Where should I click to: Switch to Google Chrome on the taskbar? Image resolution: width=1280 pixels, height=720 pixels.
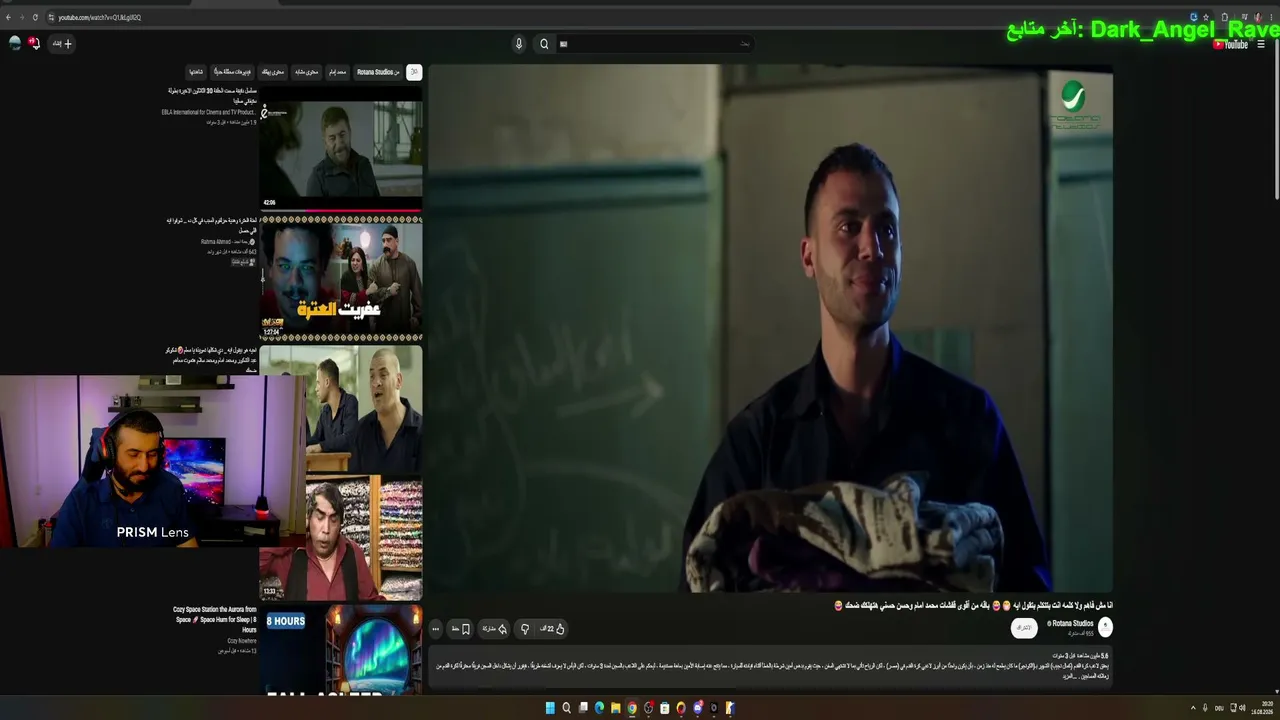pyautogui.click(x=632, y=708)
